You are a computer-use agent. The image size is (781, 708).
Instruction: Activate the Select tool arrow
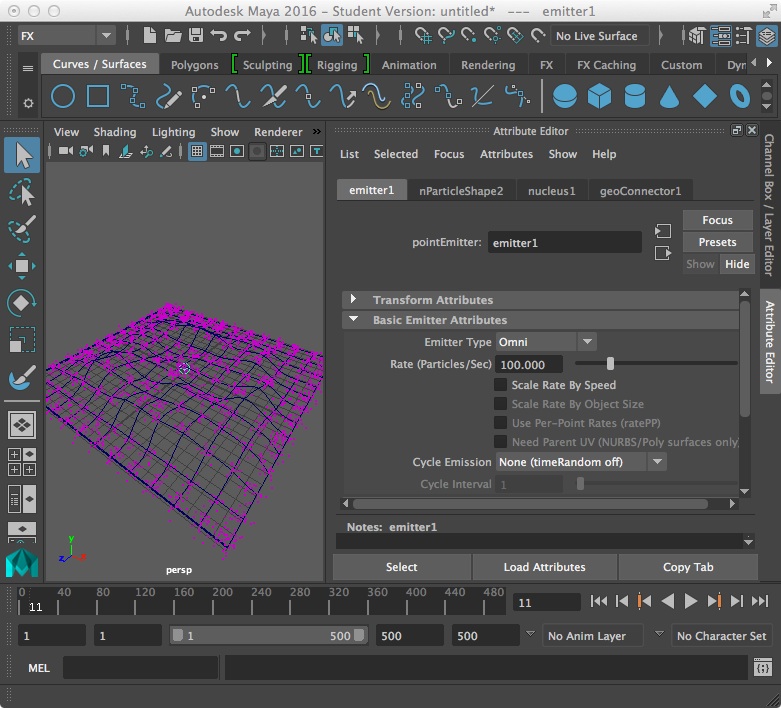22,155
